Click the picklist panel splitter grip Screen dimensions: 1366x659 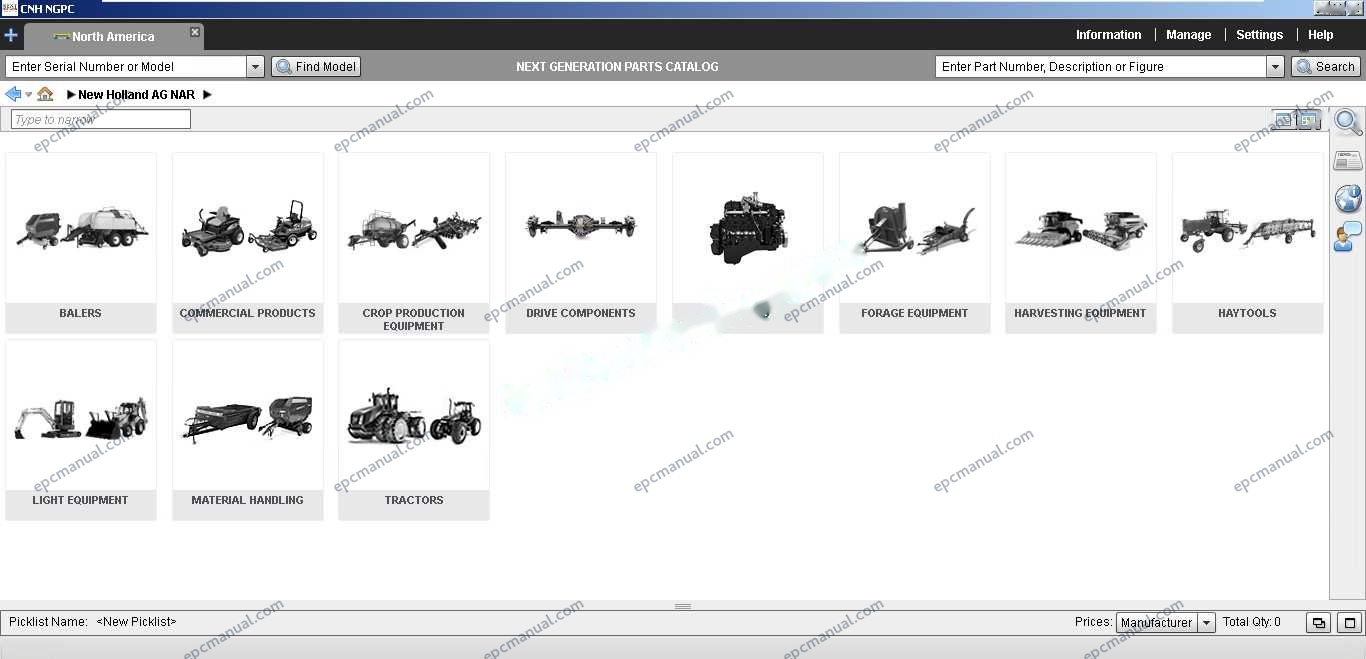pos(683,606)
